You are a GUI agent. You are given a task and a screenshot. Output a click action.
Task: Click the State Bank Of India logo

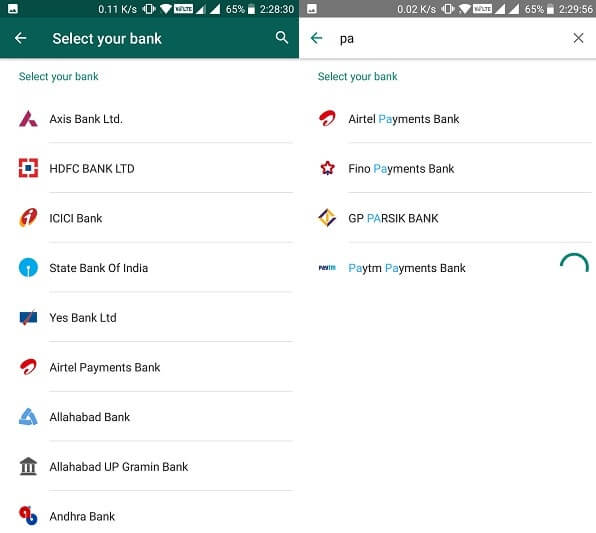coord(28,268)
